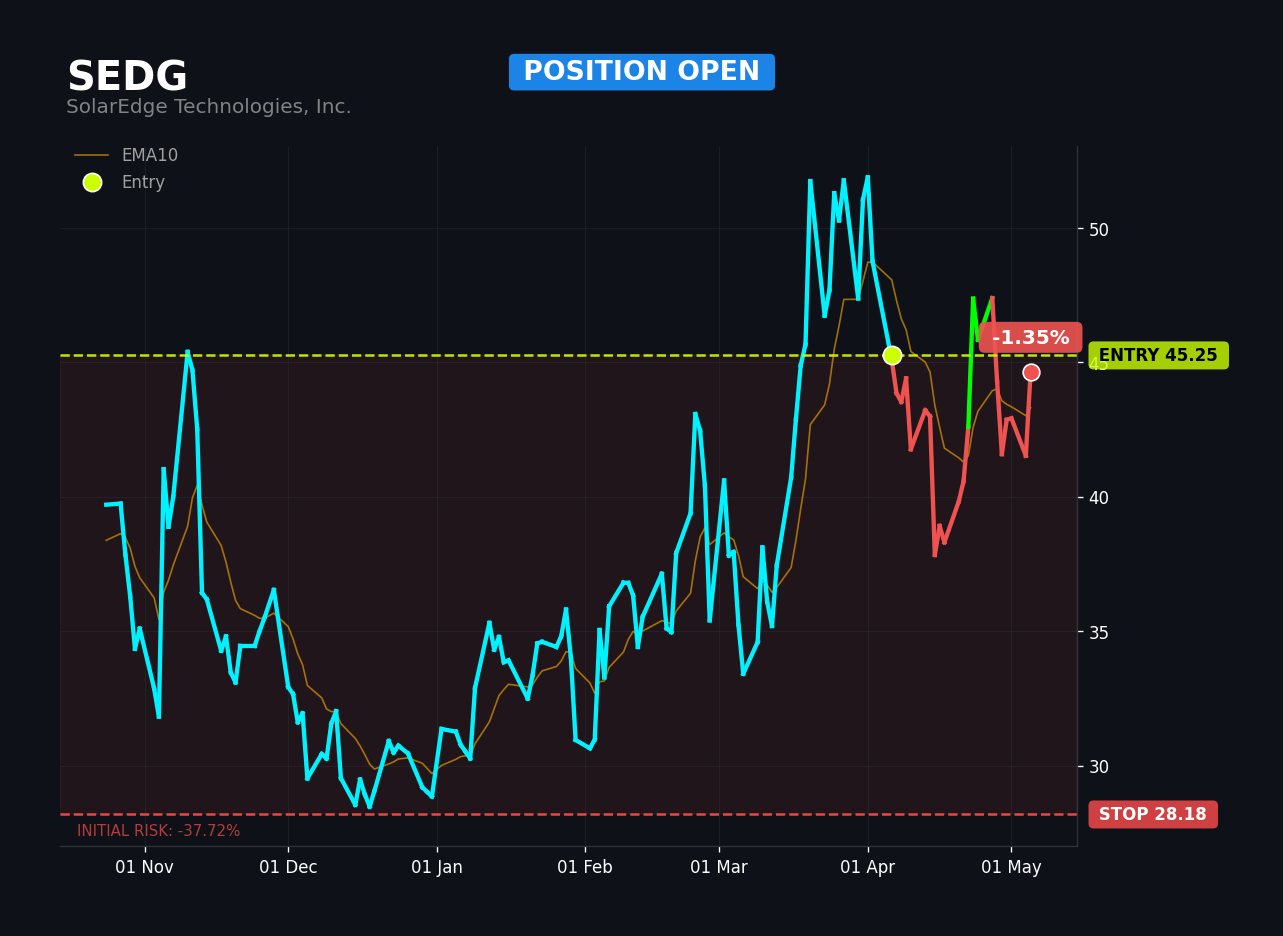Click the 01 Mar x-axis label
This screenshot has height=936, width=1283.
(x=719, y=867)
